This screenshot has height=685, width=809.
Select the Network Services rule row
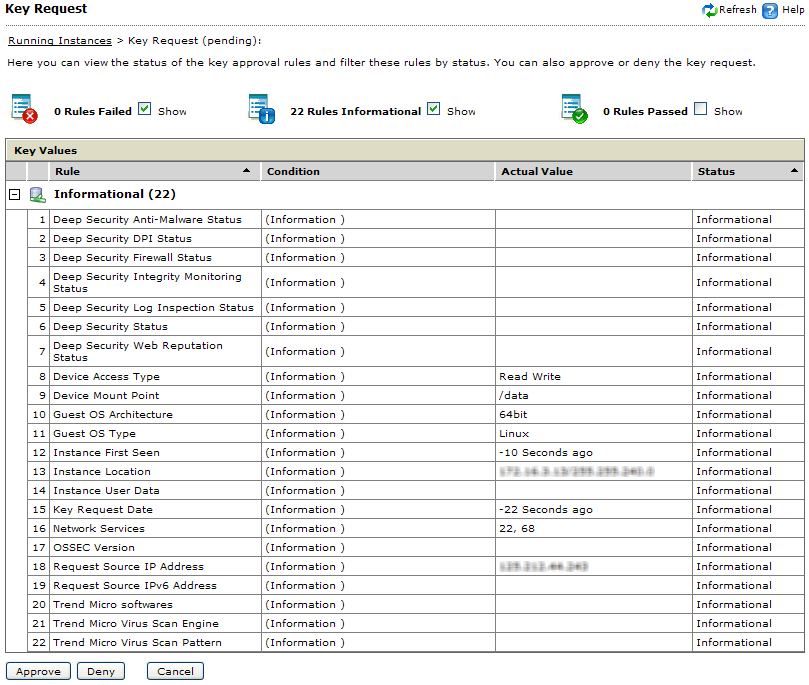[98, 529]
